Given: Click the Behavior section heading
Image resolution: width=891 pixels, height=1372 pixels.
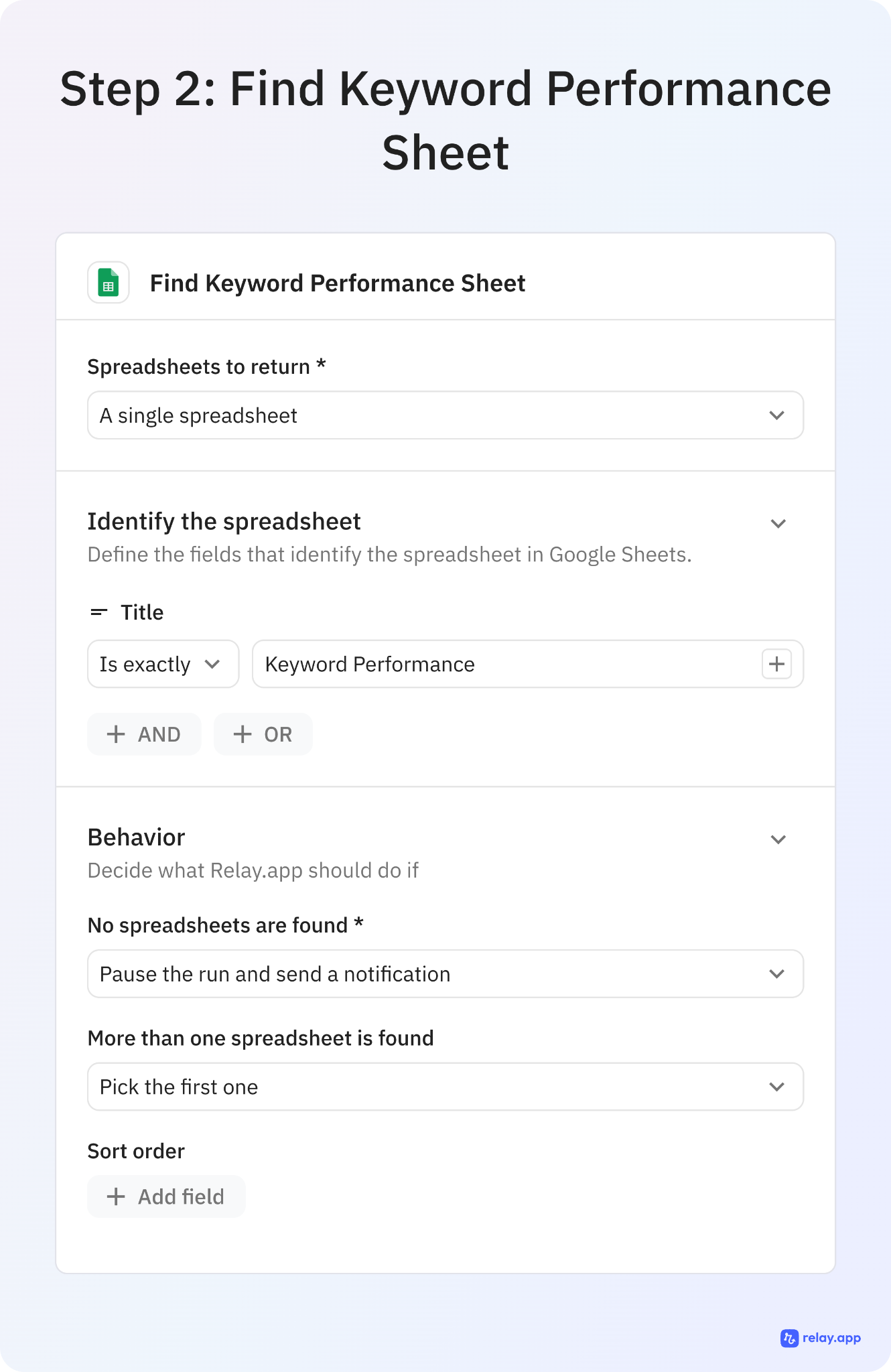Looking at the screenshot, I should coord(136,837).
